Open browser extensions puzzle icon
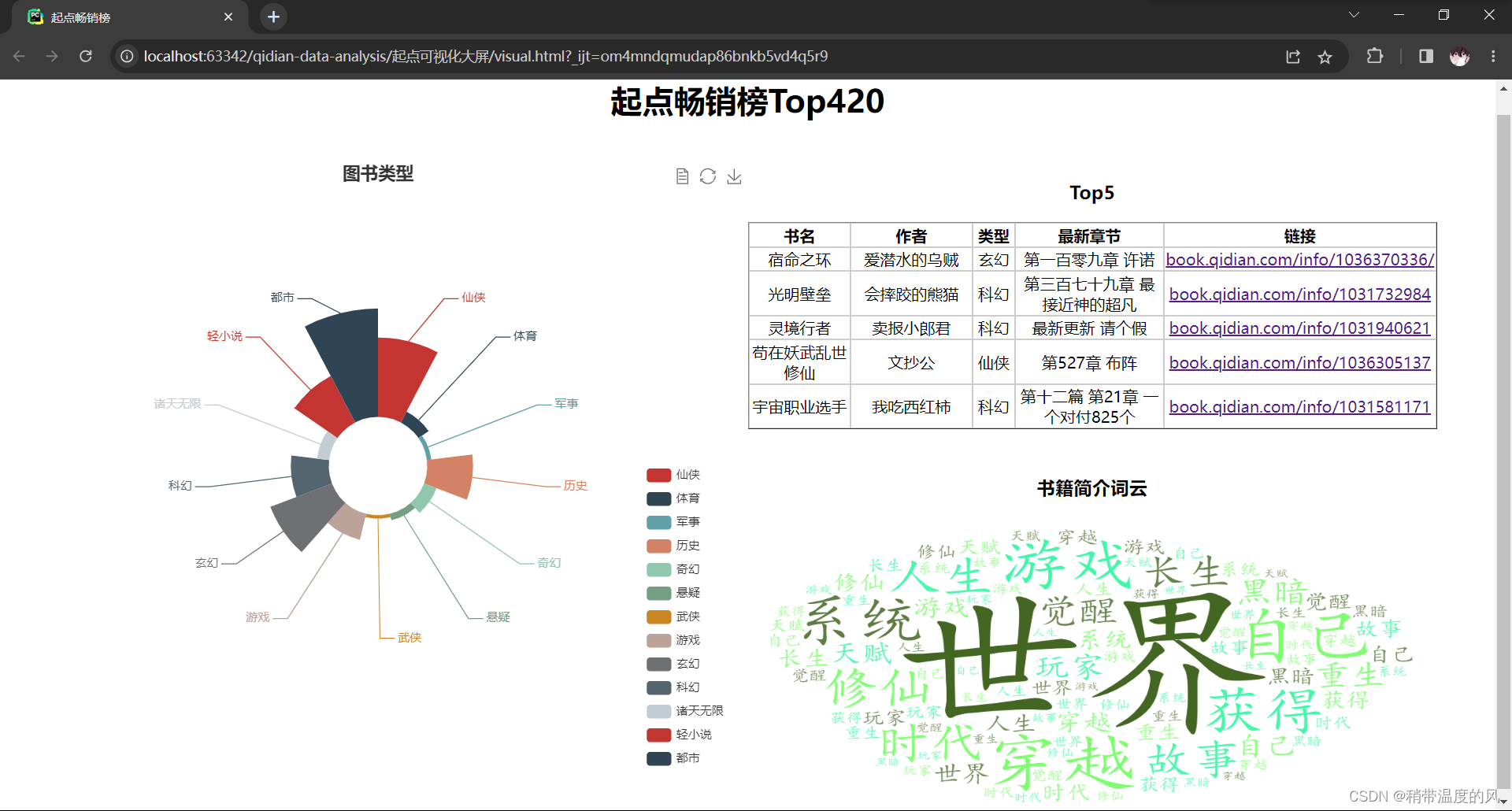 (x=1375, y=57)
